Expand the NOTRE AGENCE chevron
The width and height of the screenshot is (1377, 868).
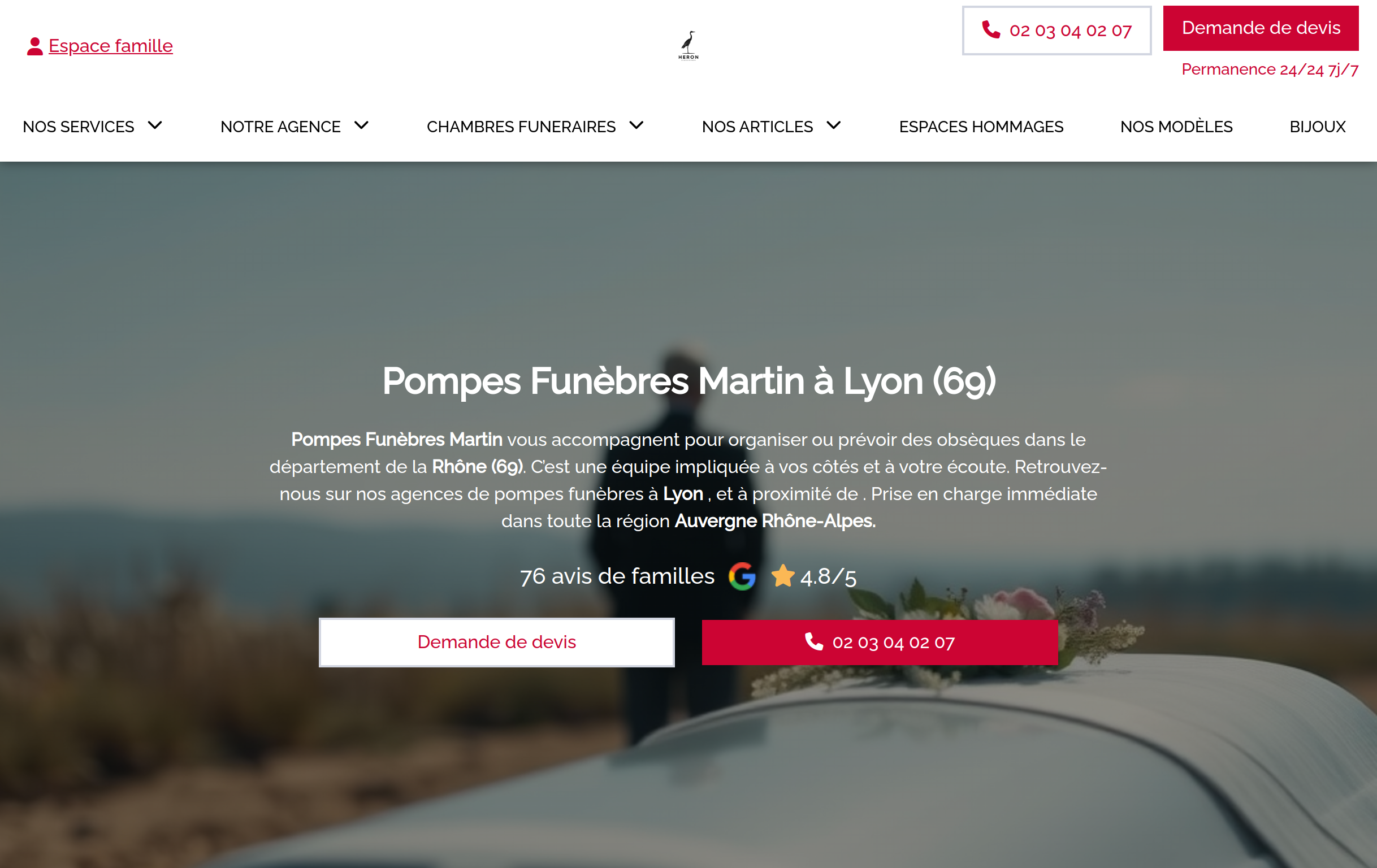[361, 125]
